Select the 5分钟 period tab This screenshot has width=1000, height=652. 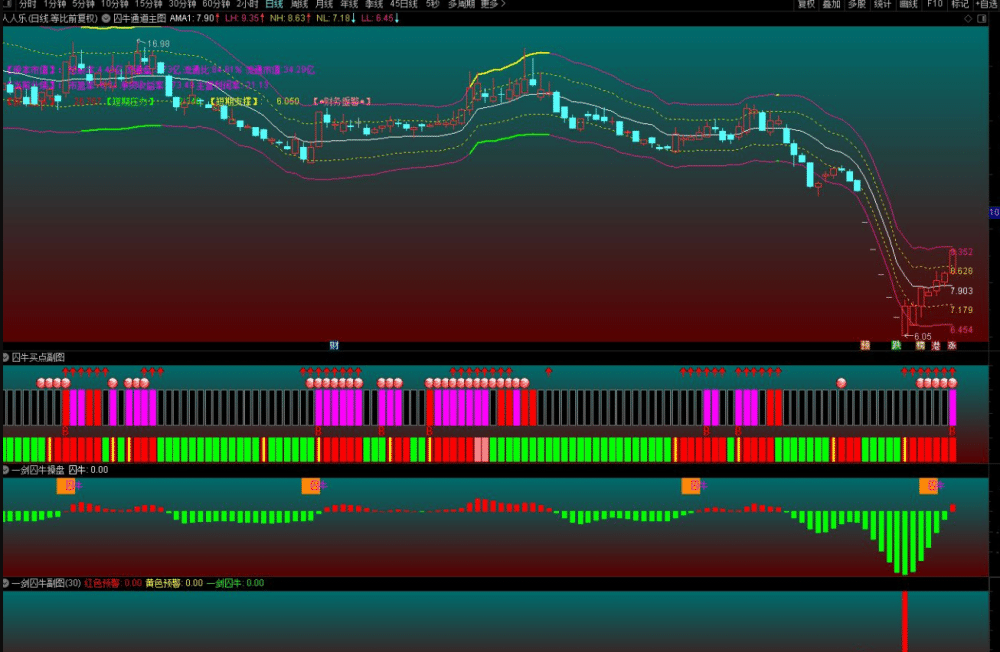point(84,4)
